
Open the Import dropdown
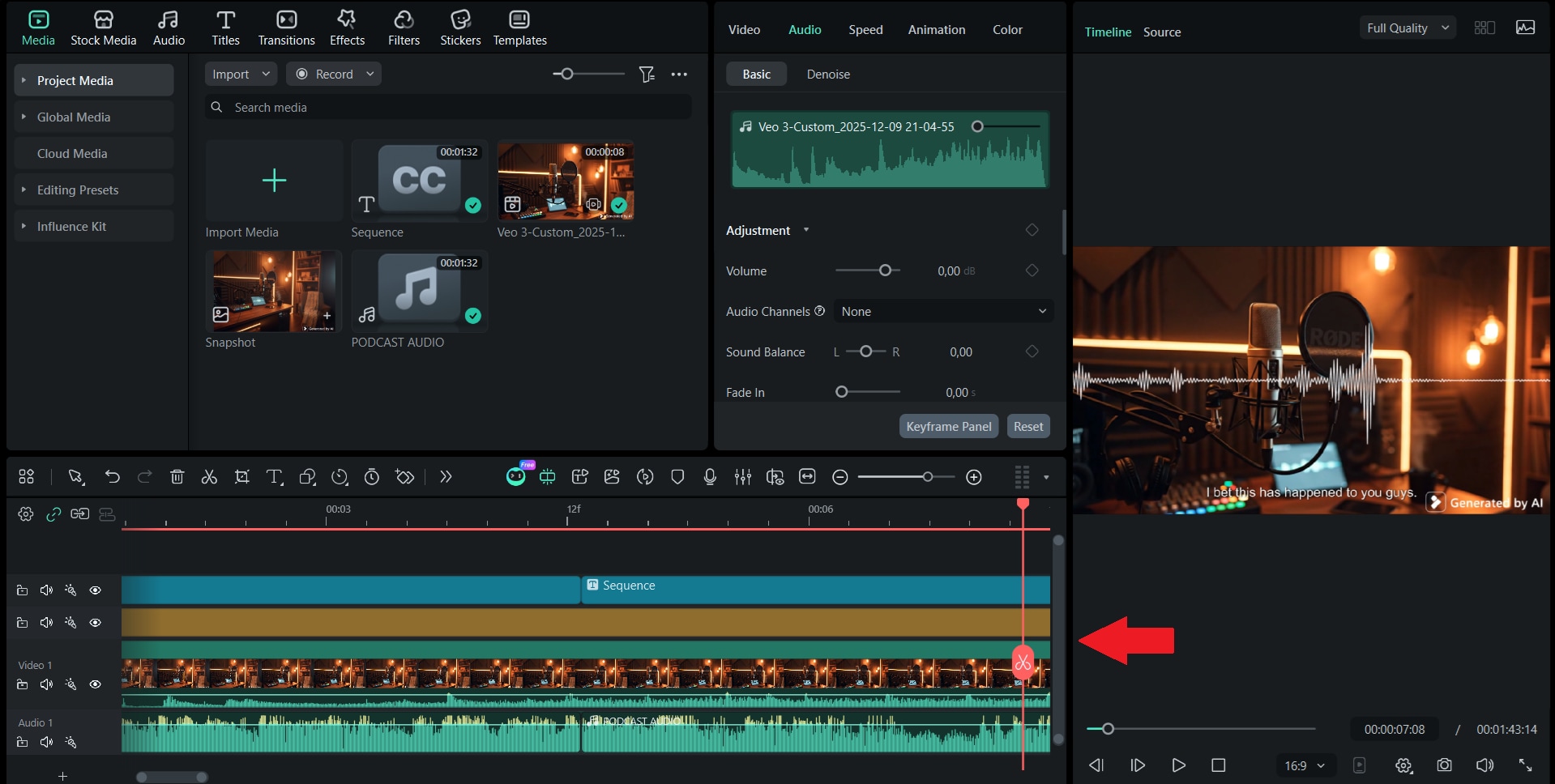pos(240,73)
